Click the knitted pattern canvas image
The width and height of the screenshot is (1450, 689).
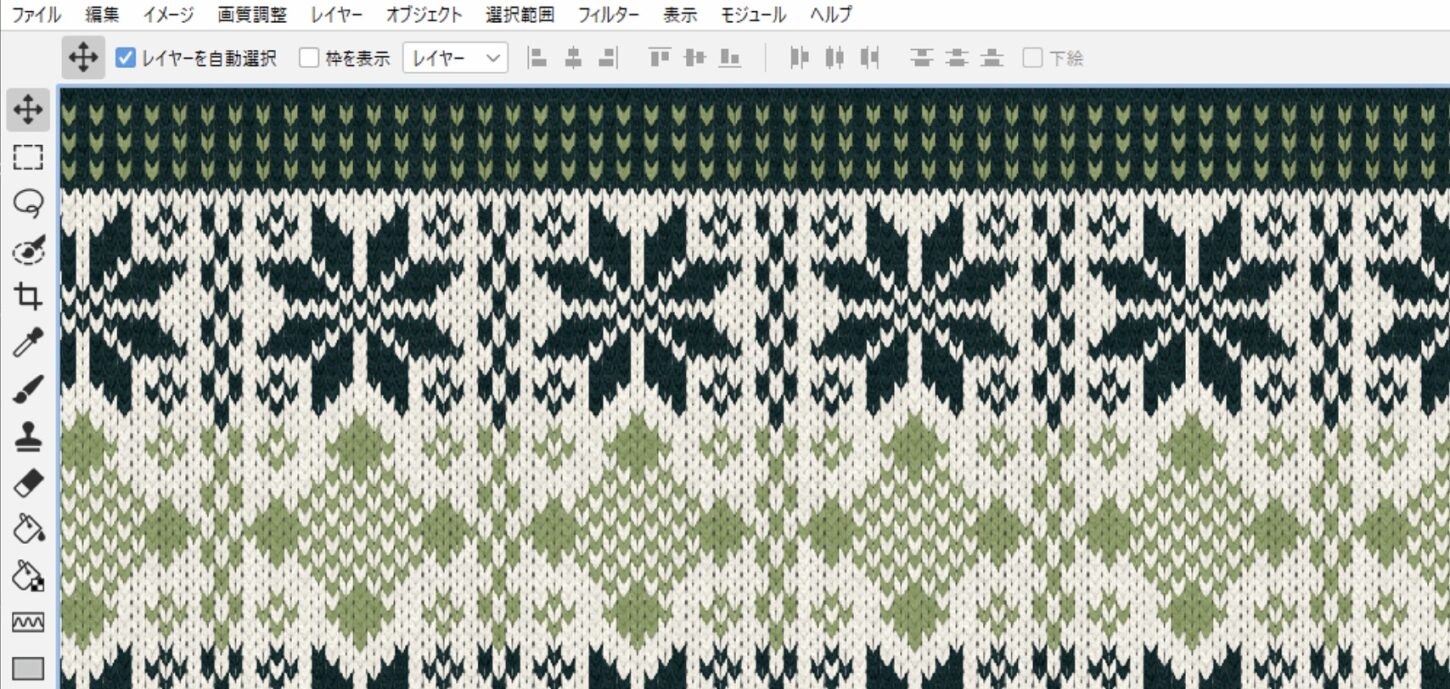click(754, 388)
